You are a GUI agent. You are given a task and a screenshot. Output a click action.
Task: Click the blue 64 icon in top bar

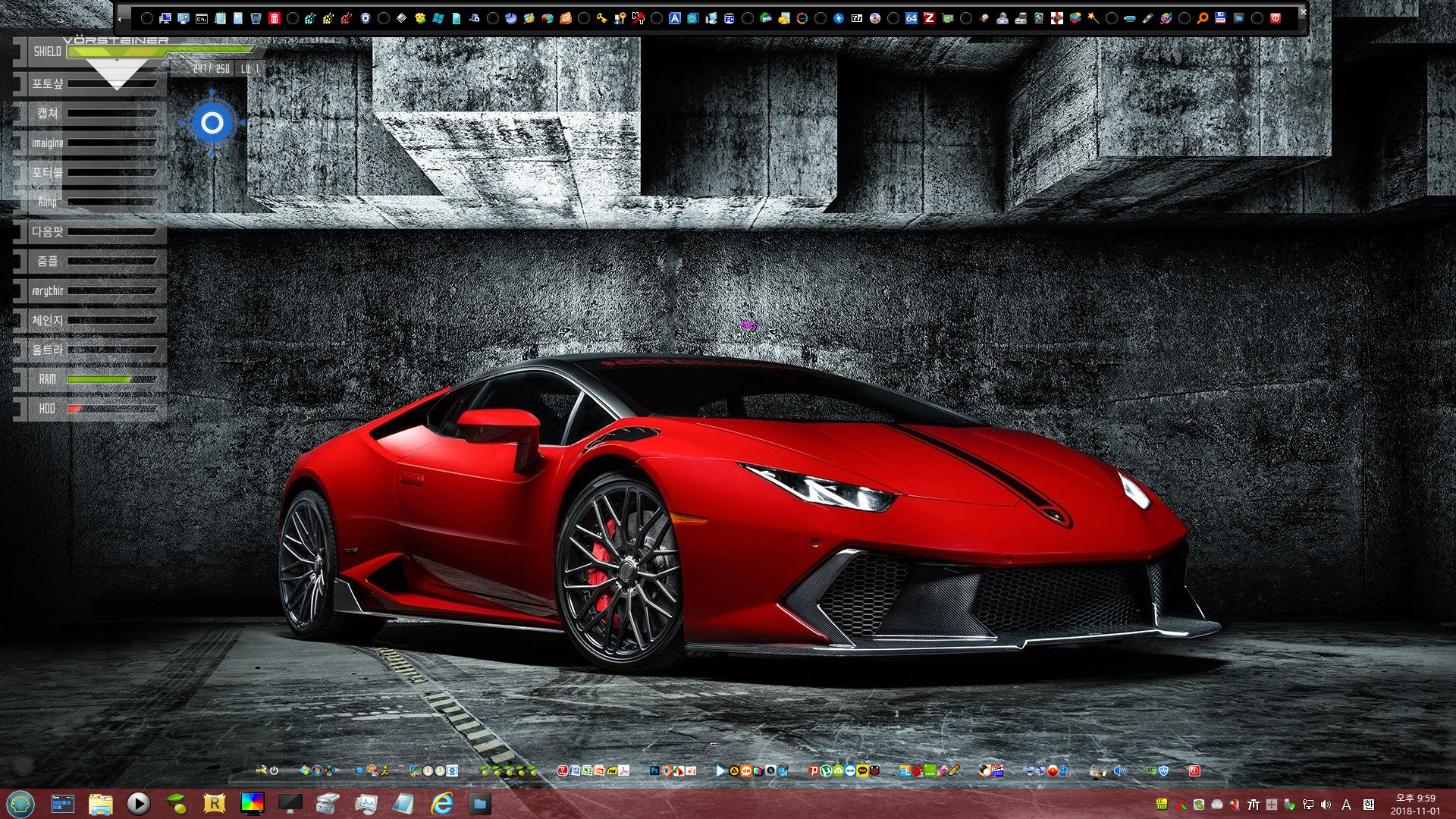pyautogui.click(x=912, y=18)
